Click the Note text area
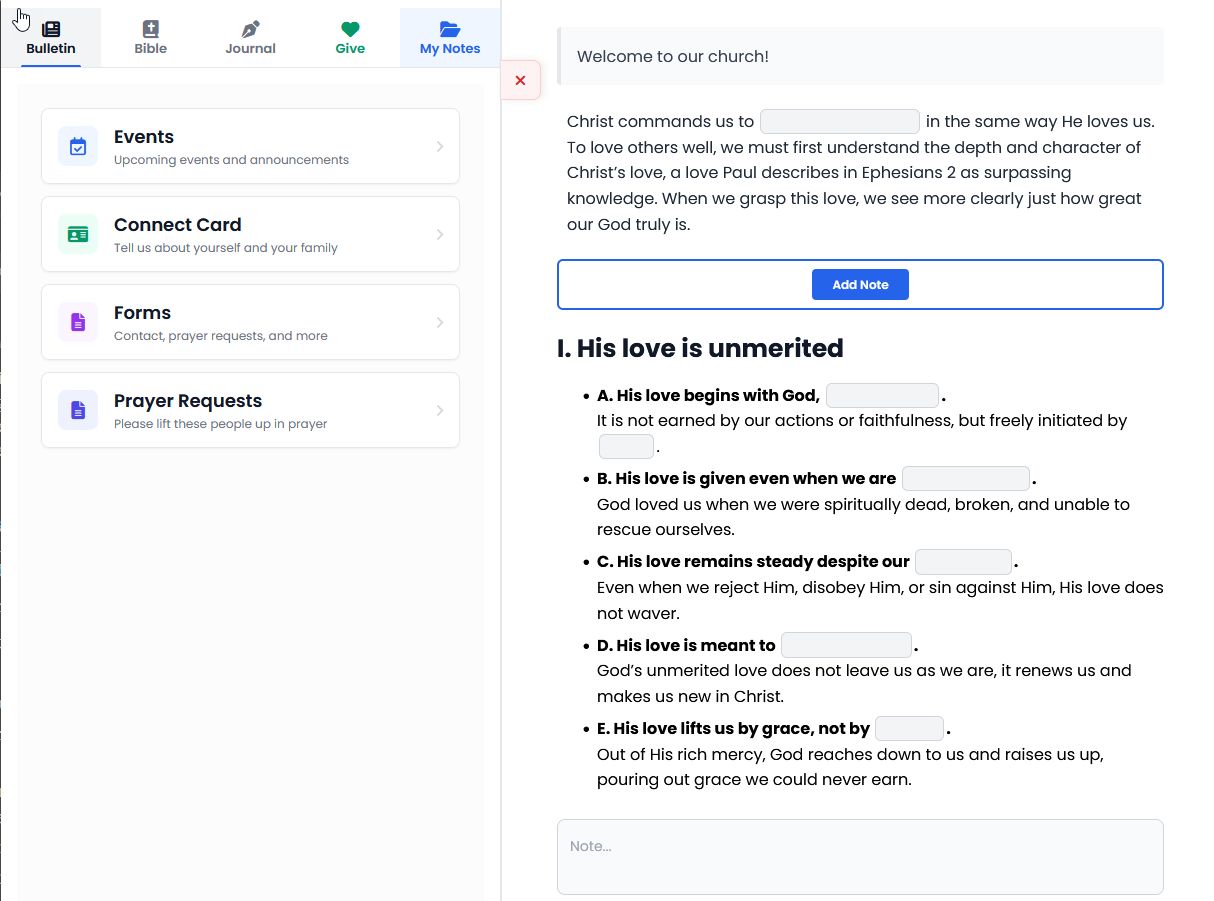This screenshot has width=1214, height=901. pyautogui.click(x=860, y=857)
